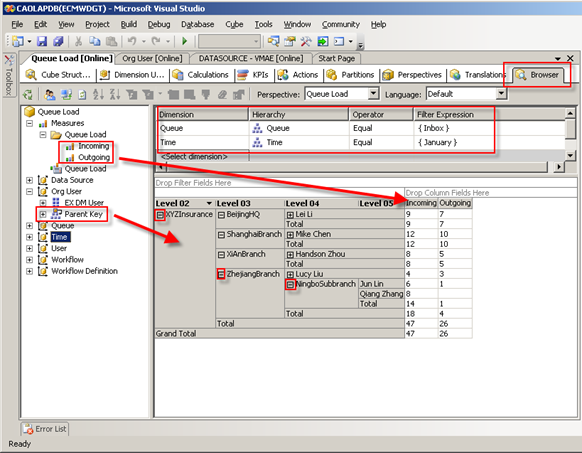Collapse XYZInsurance row in pivot
Image resolution: width=582 pixels, height=453 pixels.
click(160, 215)
